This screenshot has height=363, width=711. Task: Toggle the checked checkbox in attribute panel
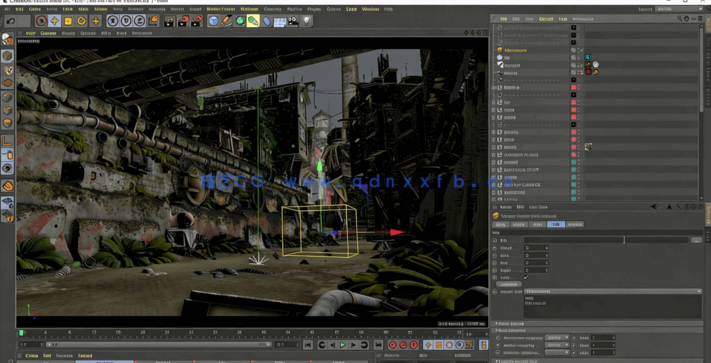tap(526, 277)
